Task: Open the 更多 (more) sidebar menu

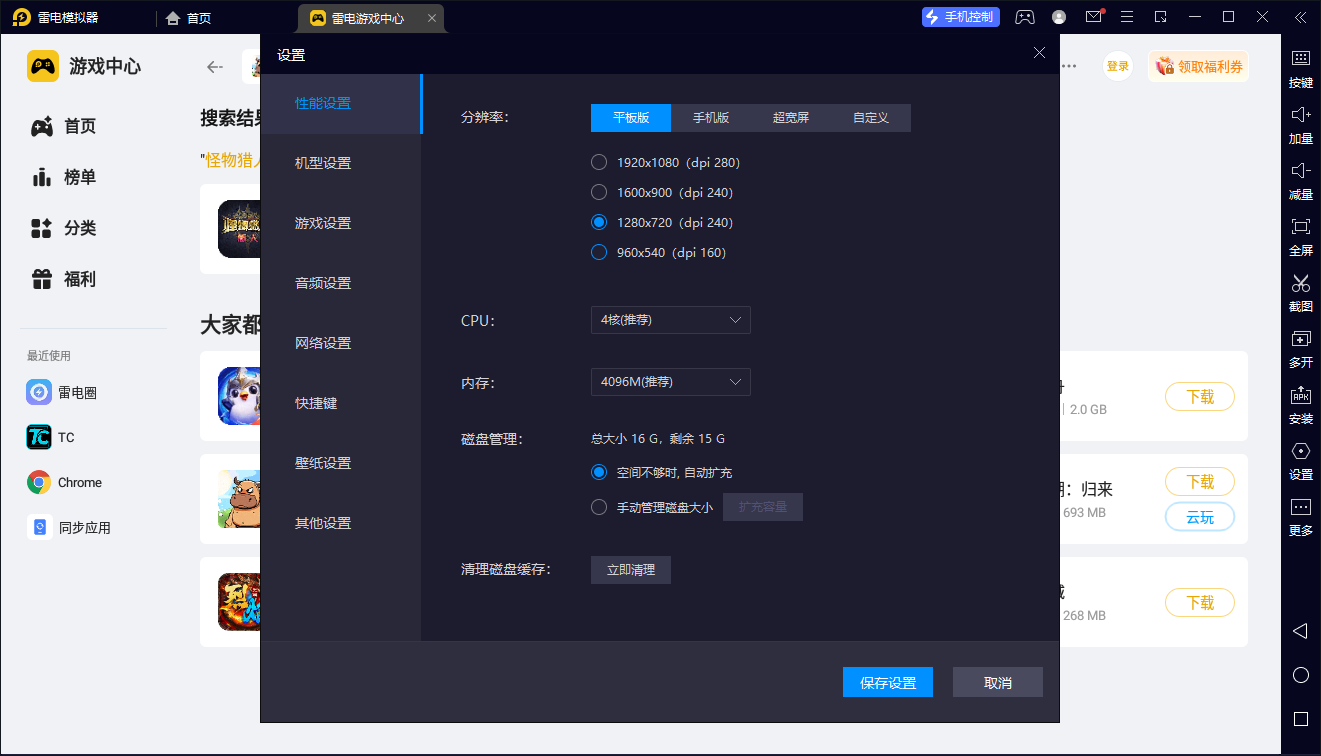Action: point(1300,507)
